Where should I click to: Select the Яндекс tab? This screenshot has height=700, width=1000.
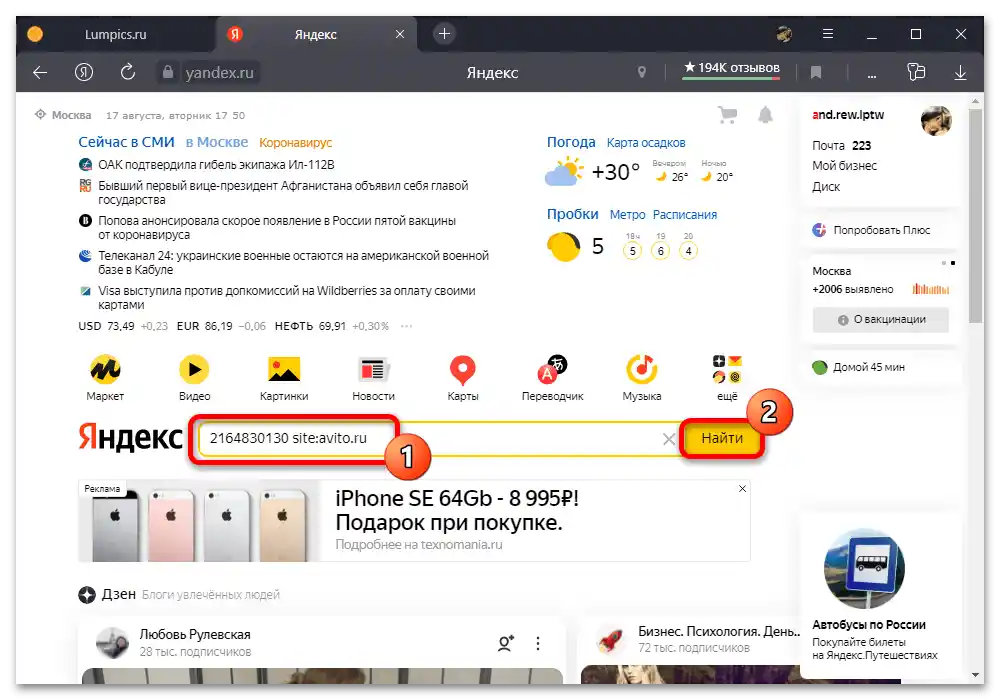pos(315,34)
